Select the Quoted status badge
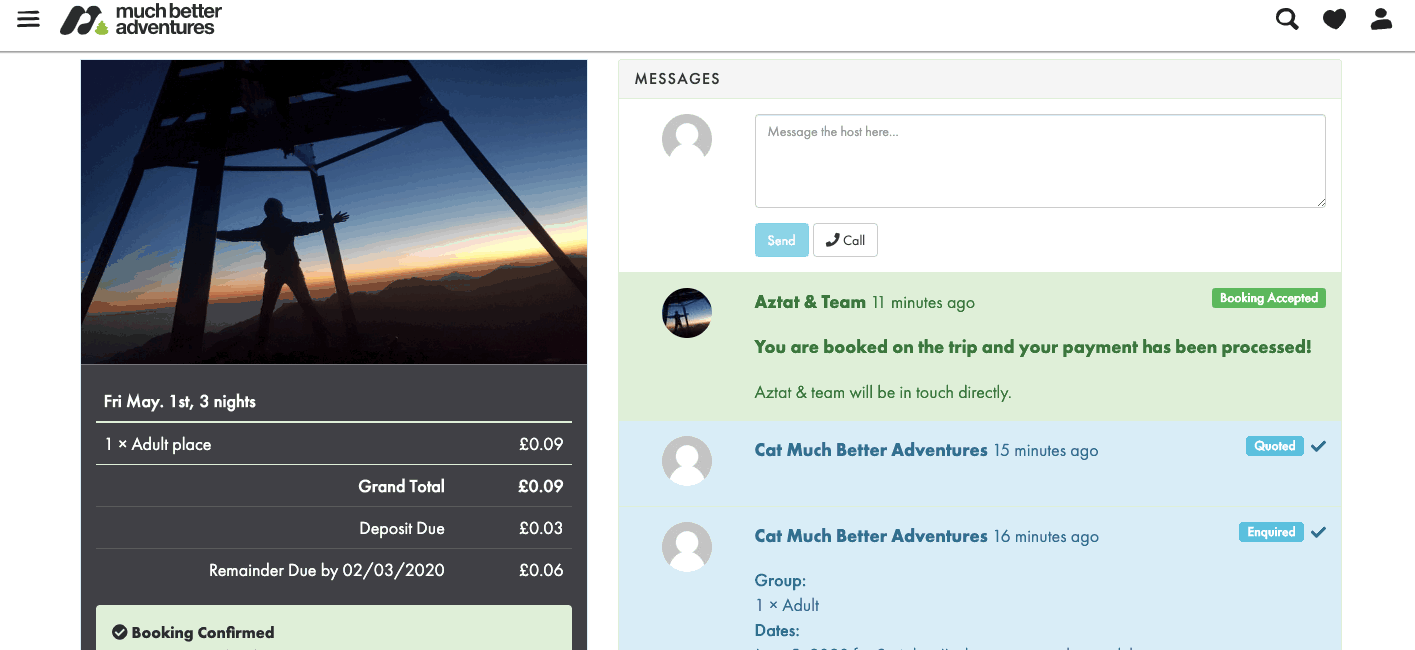Image resolution: width=1415 pixels, height=650 pixels. coord(1274,446)
